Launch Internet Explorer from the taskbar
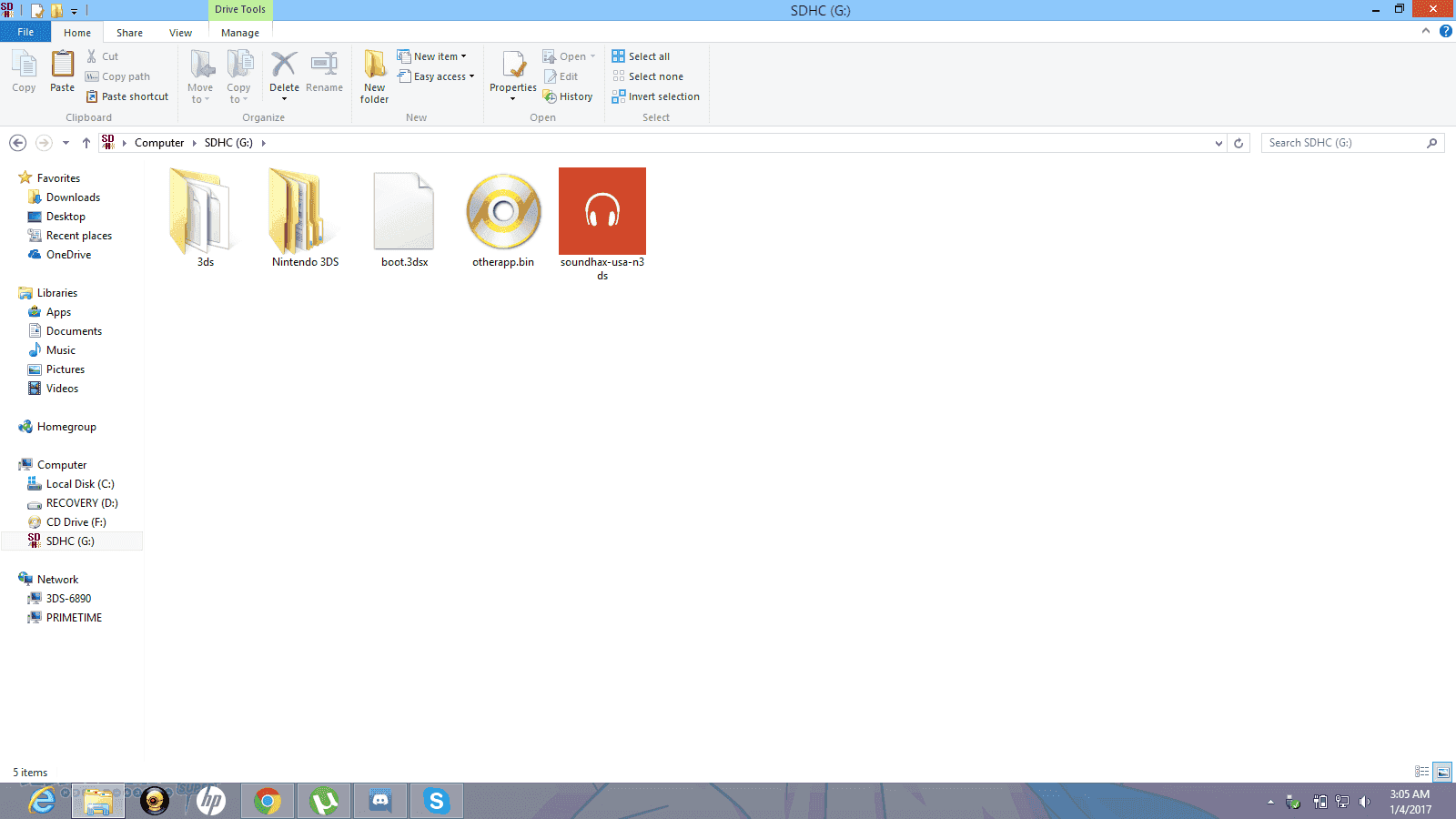Image resolution: width=1456 pixels, height=819 pixels. coord(42,801)
